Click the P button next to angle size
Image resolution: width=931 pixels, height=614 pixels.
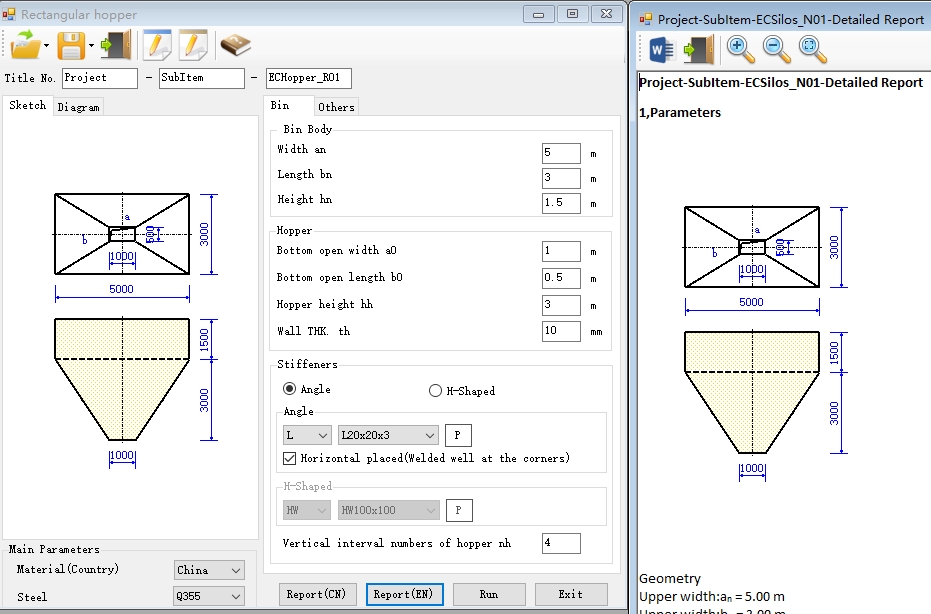coord(458,435)
